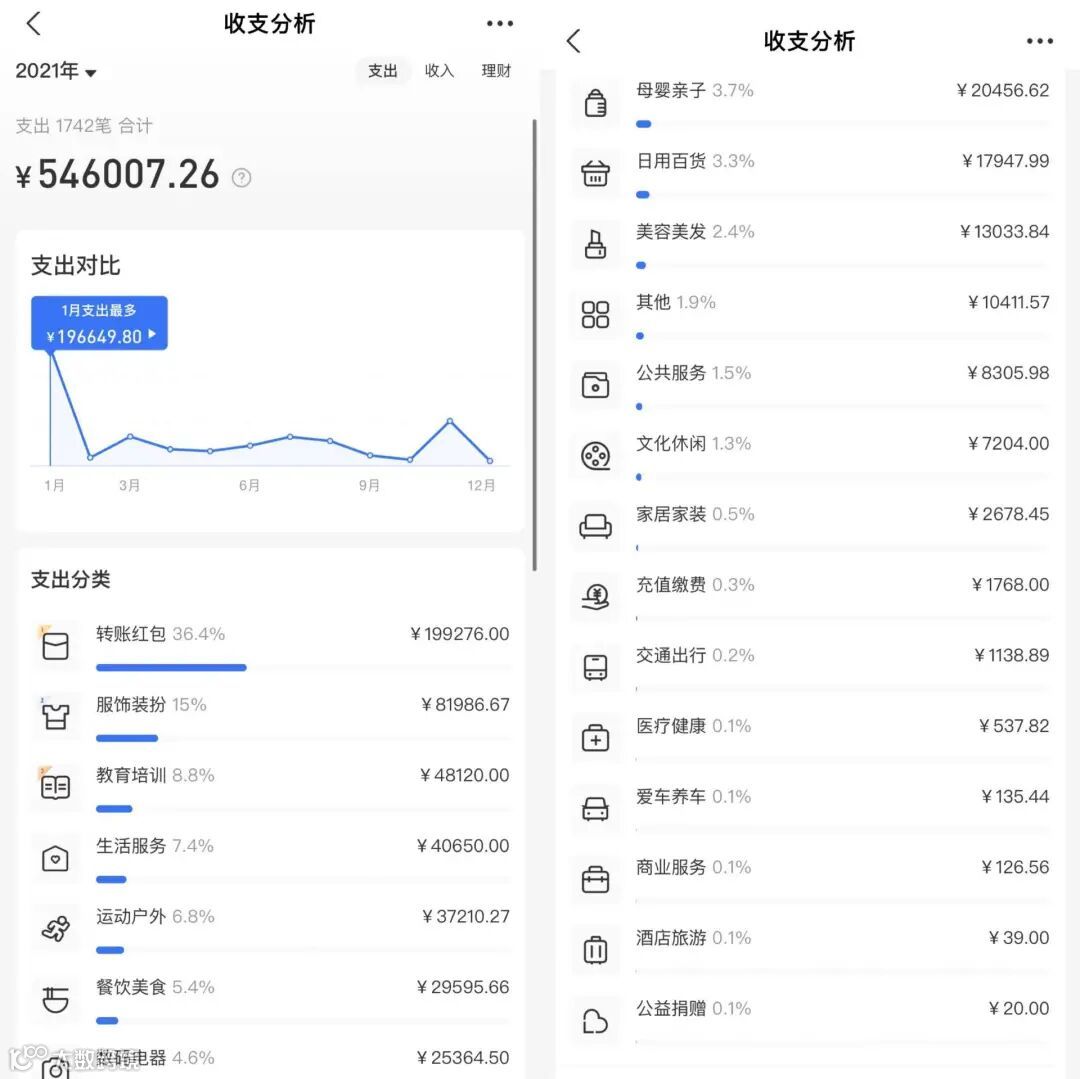The image size is (1080, 1079).
Task: Open 教育培训 book icon
Action: [55, 787]
